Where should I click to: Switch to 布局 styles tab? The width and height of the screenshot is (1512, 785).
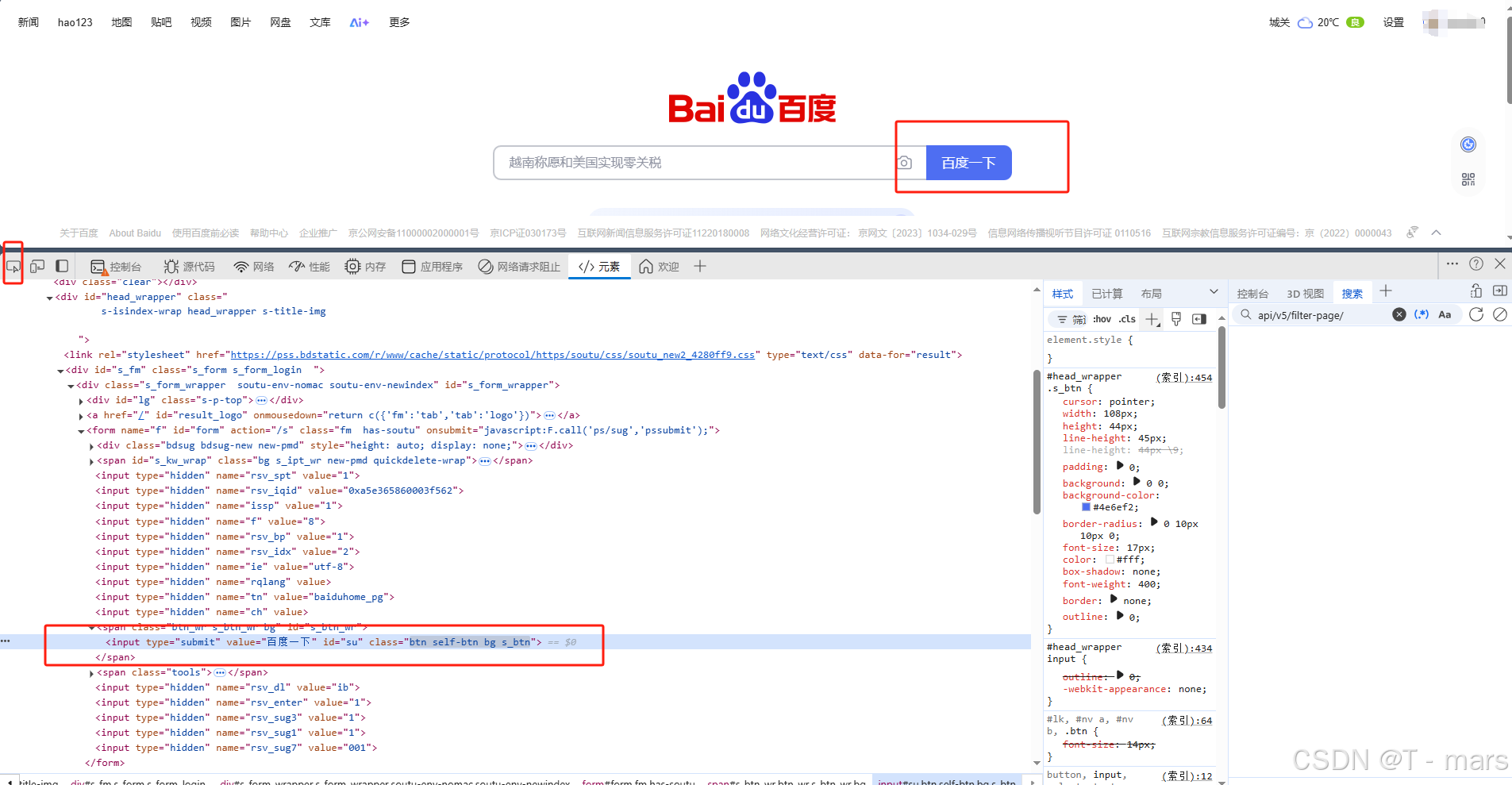pos(1152,294)
